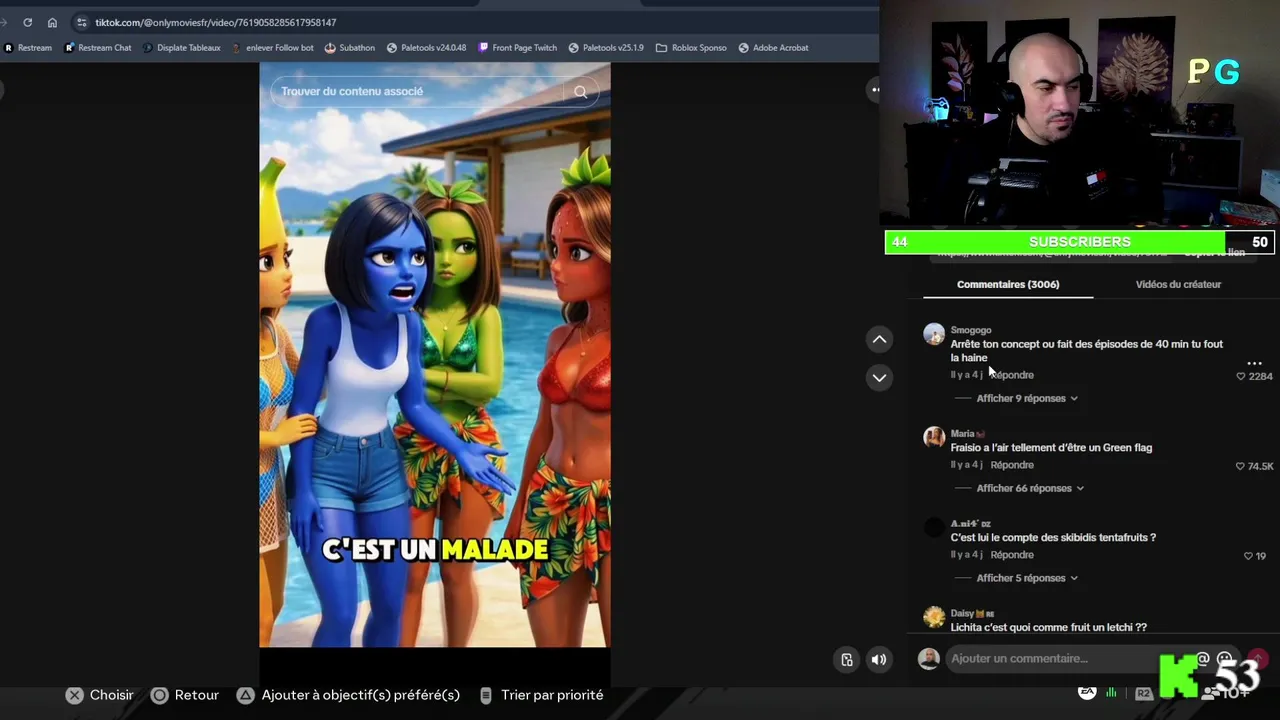
Task: Expand 'Afficher 5 réponses'
Action: point(1027,578)
